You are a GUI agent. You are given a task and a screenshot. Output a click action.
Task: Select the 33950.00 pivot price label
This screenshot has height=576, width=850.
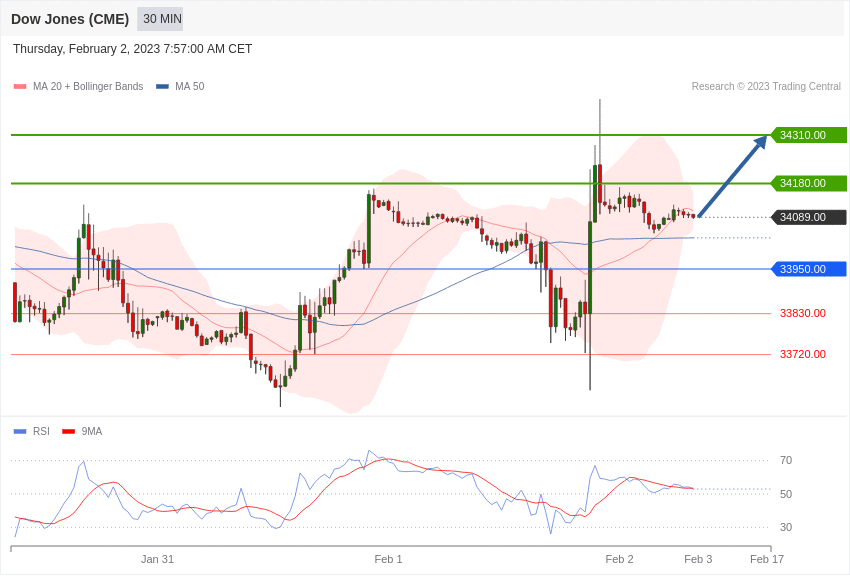[x=808, y=269]
